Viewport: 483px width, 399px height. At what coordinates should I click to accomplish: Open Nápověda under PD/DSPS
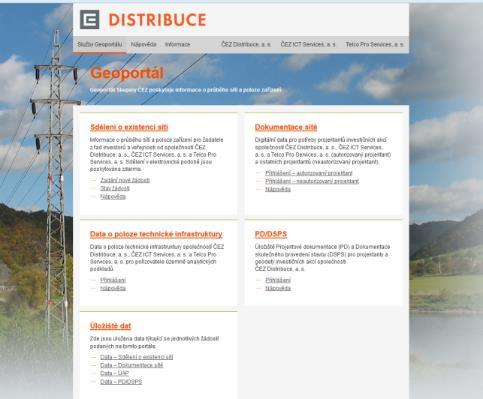coord(278,288)
